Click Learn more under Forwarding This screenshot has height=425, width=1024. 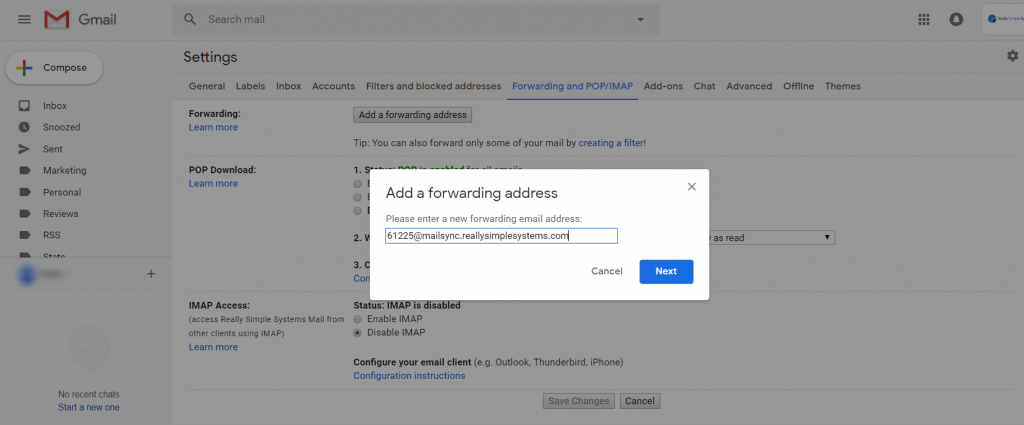[x=213, y=127]
